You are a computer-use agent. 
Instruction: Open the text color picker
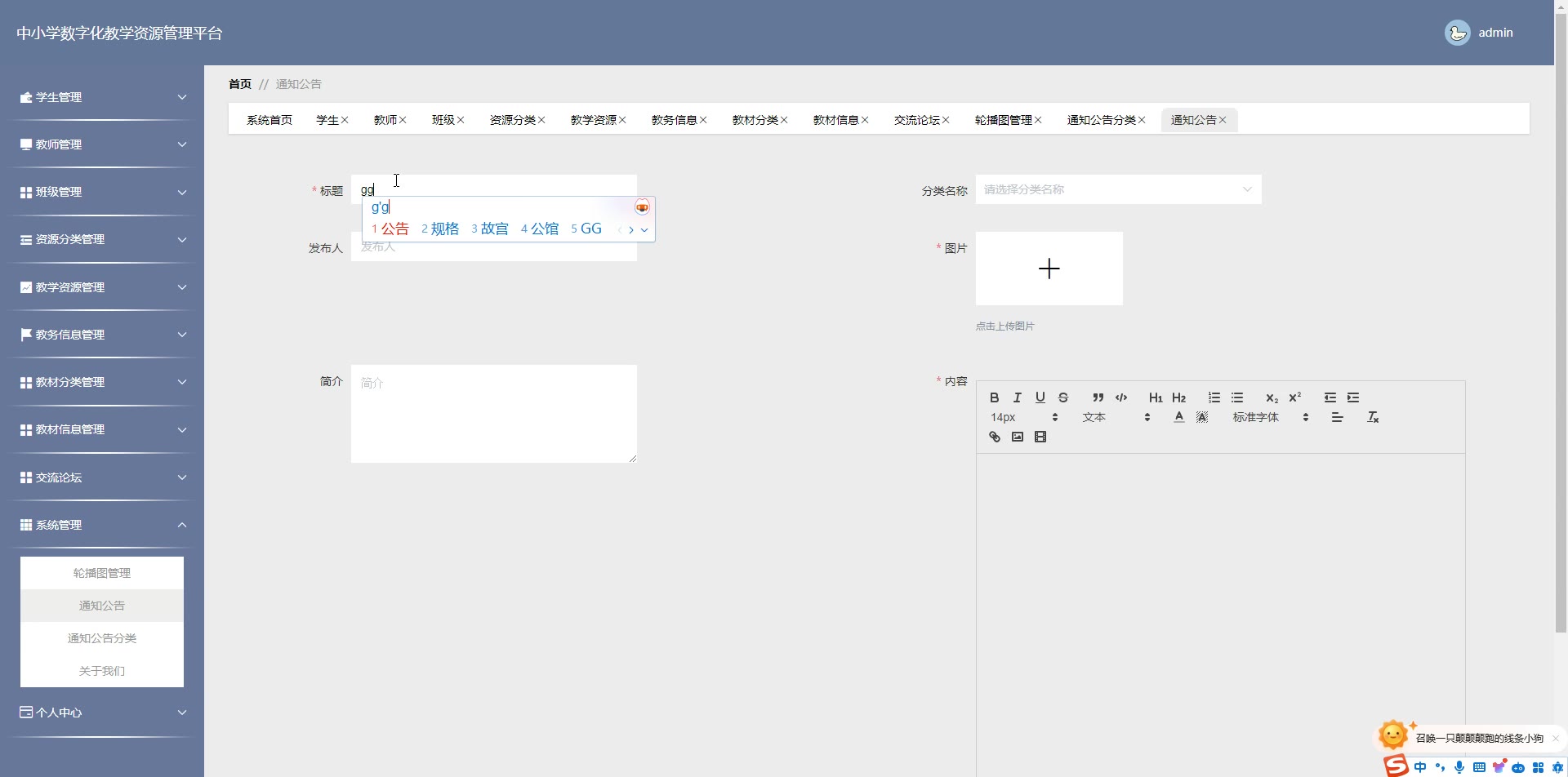click(1178, 417)
